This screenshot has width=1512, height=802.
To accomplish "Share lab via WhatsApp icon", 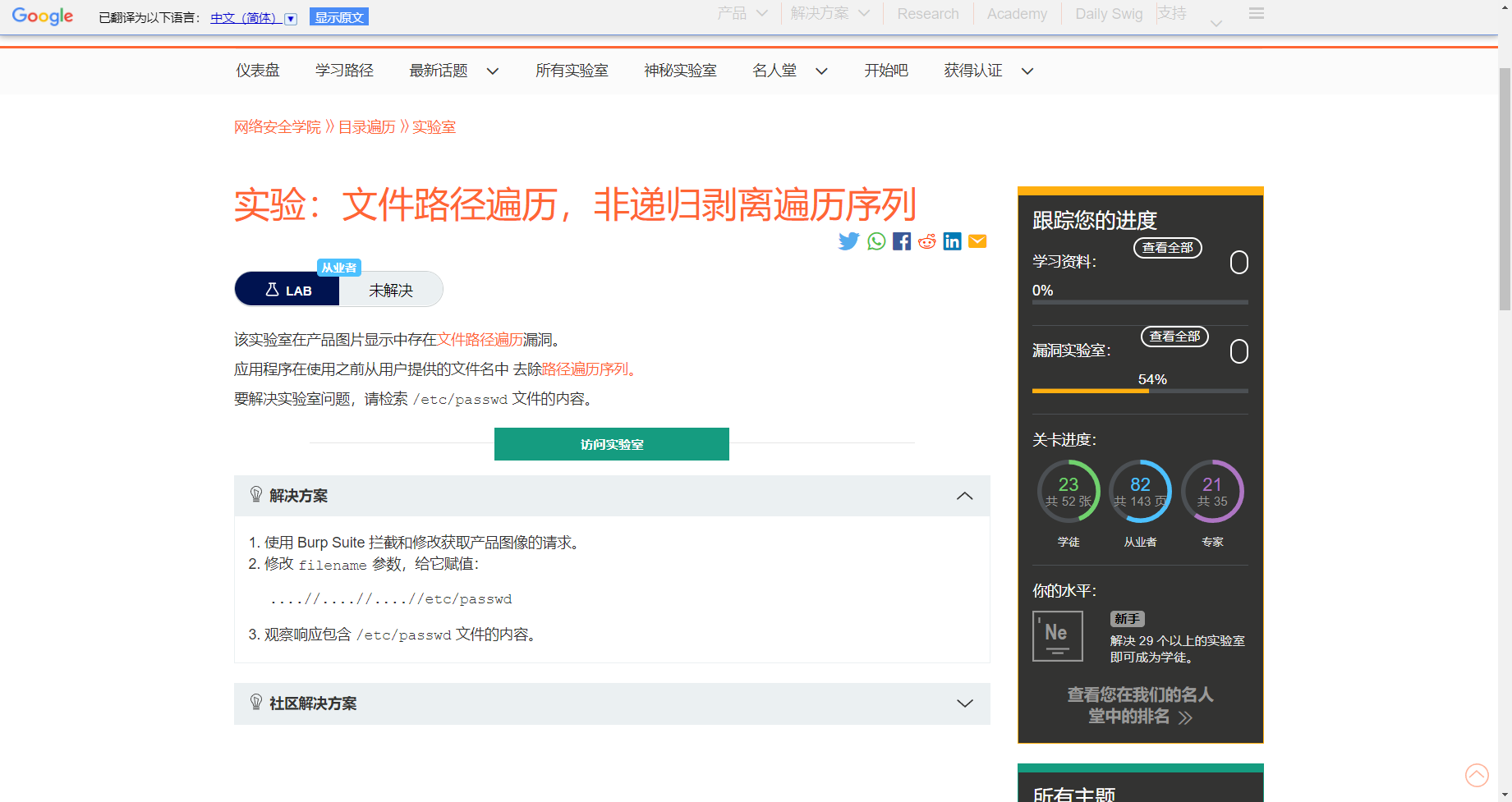I will pos(876,241).
